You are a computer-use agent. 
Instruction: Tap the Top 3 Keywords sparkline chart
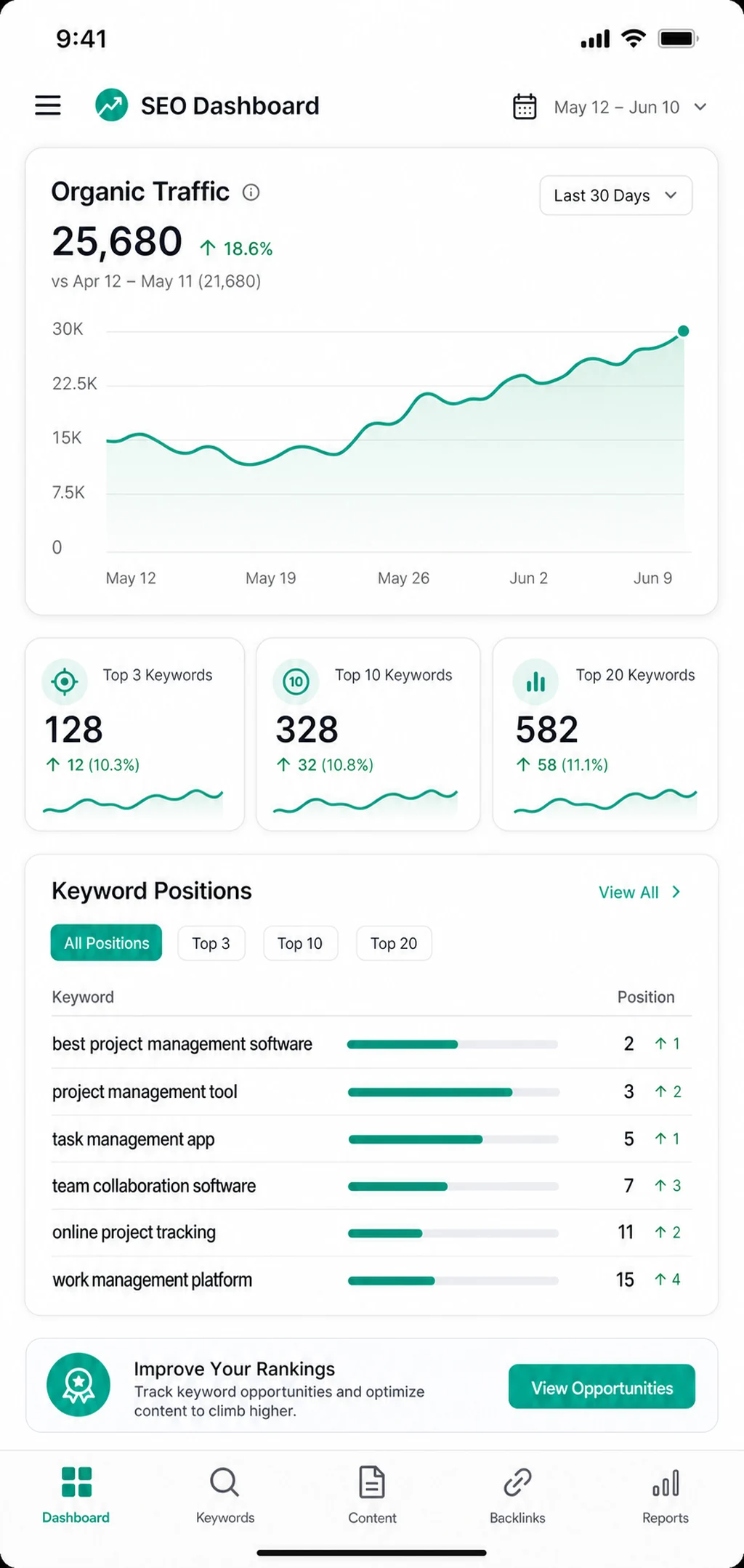(133, 802)
